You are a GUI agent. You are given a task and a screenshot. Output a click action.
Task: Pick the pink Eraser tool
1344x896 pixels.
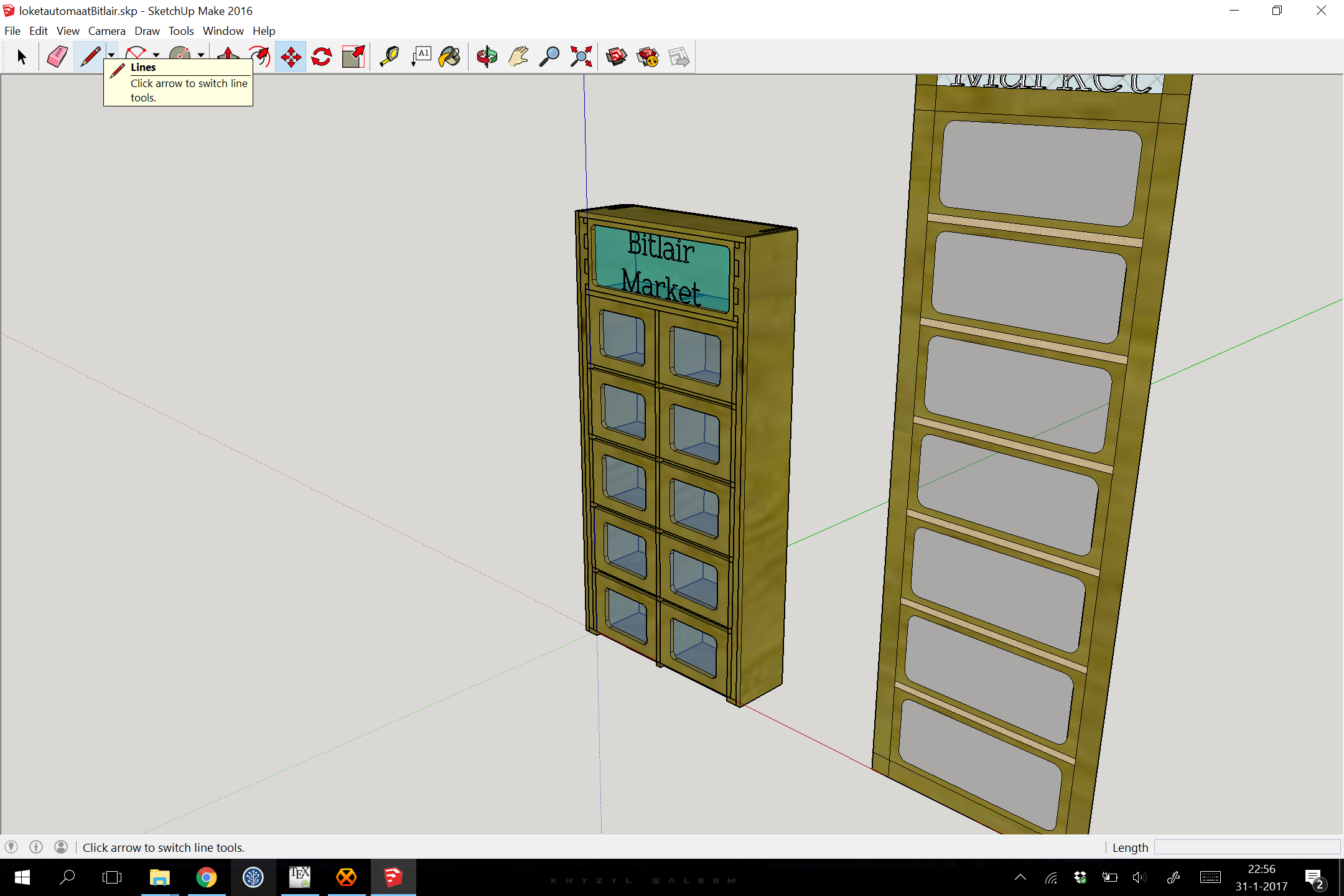[57, 57]
